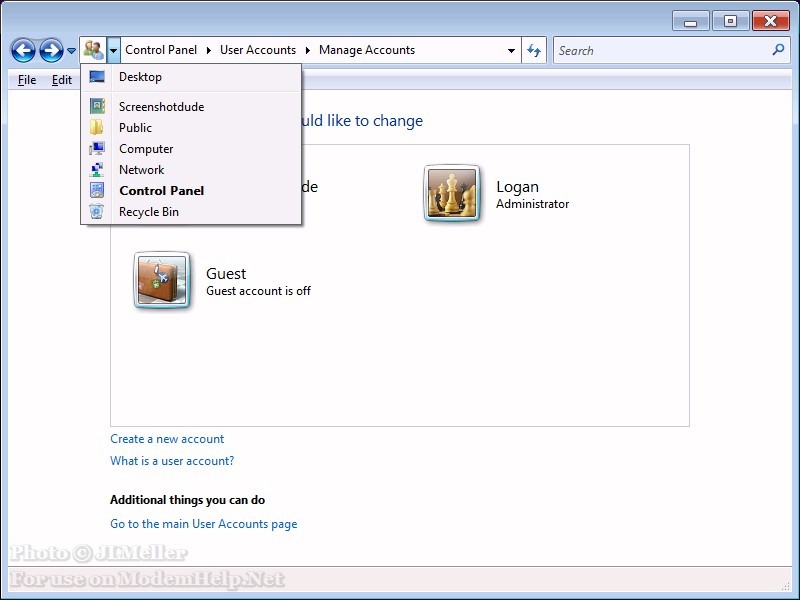
Task: Choose Screenshotdude from the location list
Action: [191, 107]
